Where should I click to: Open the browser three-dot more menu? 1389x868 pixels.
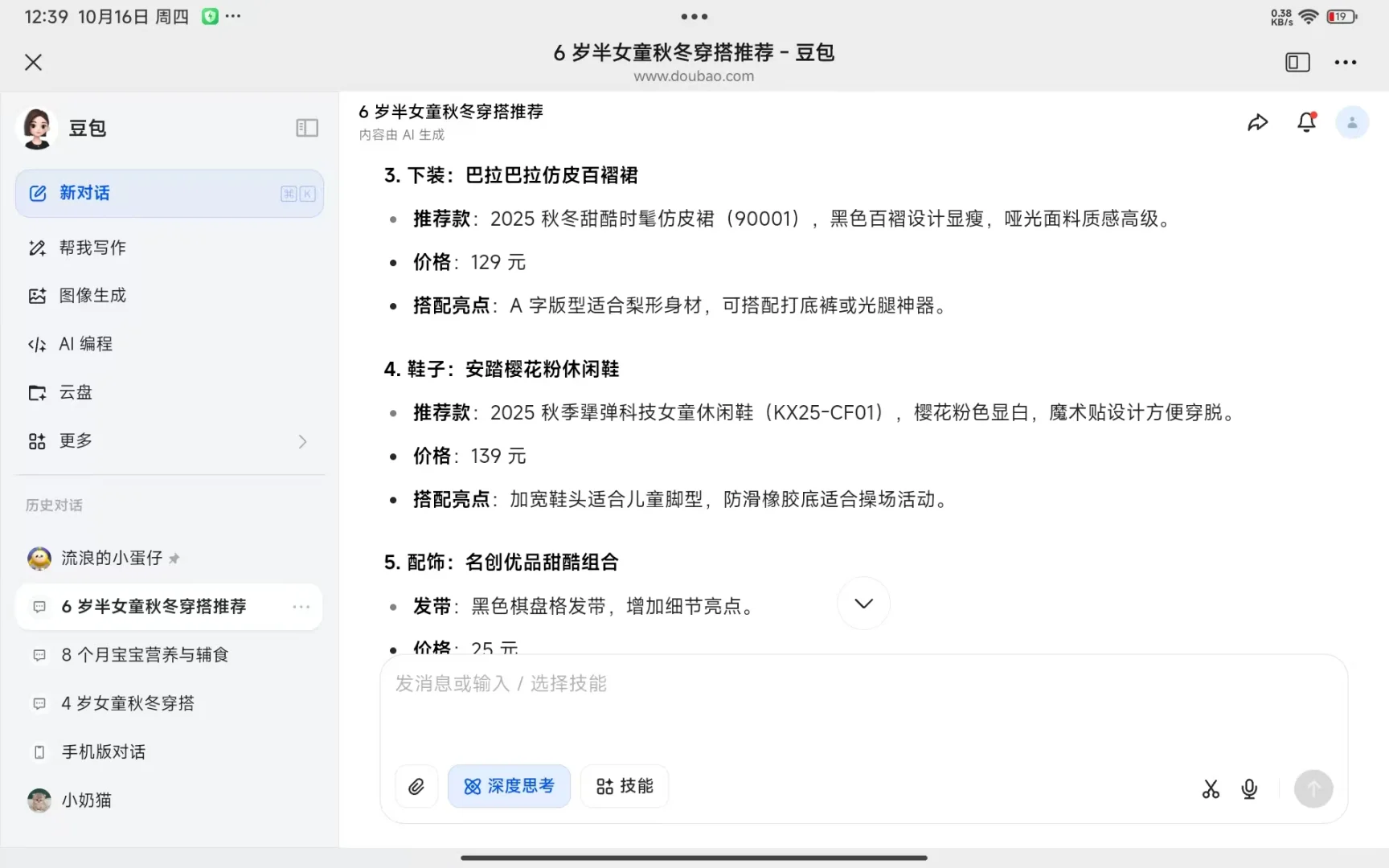(x=1345, y=62)
